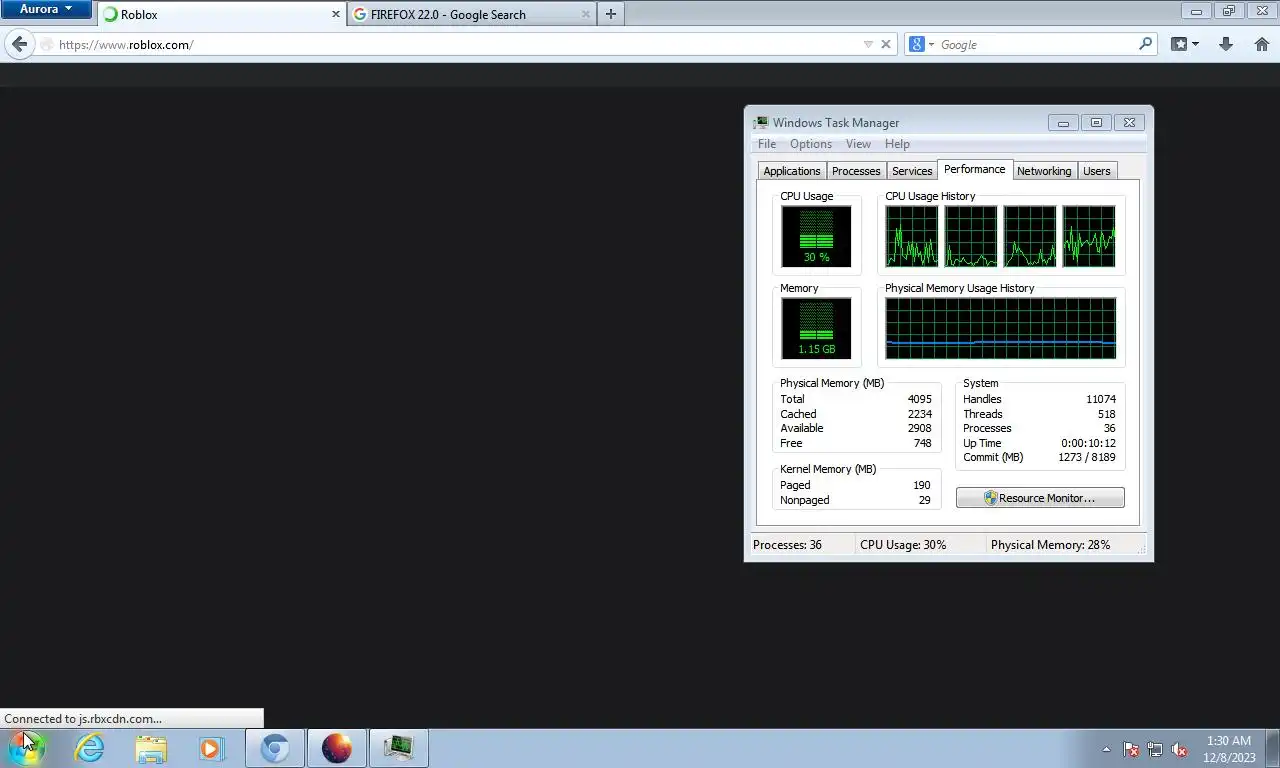This screenshot has height=768, width=1280.
Task: Launch Internet Explorer from taskbar
Action: (x=89, y=748)
